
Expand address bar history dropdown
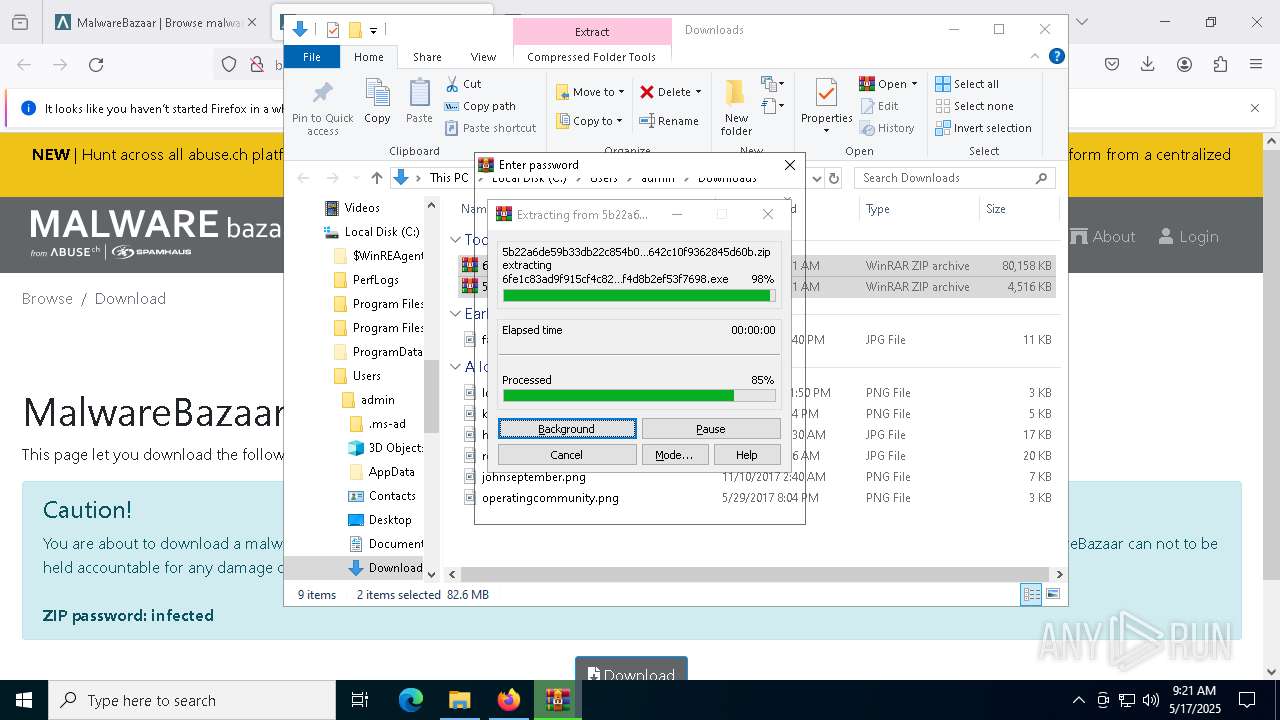click(x=816, y=178)
